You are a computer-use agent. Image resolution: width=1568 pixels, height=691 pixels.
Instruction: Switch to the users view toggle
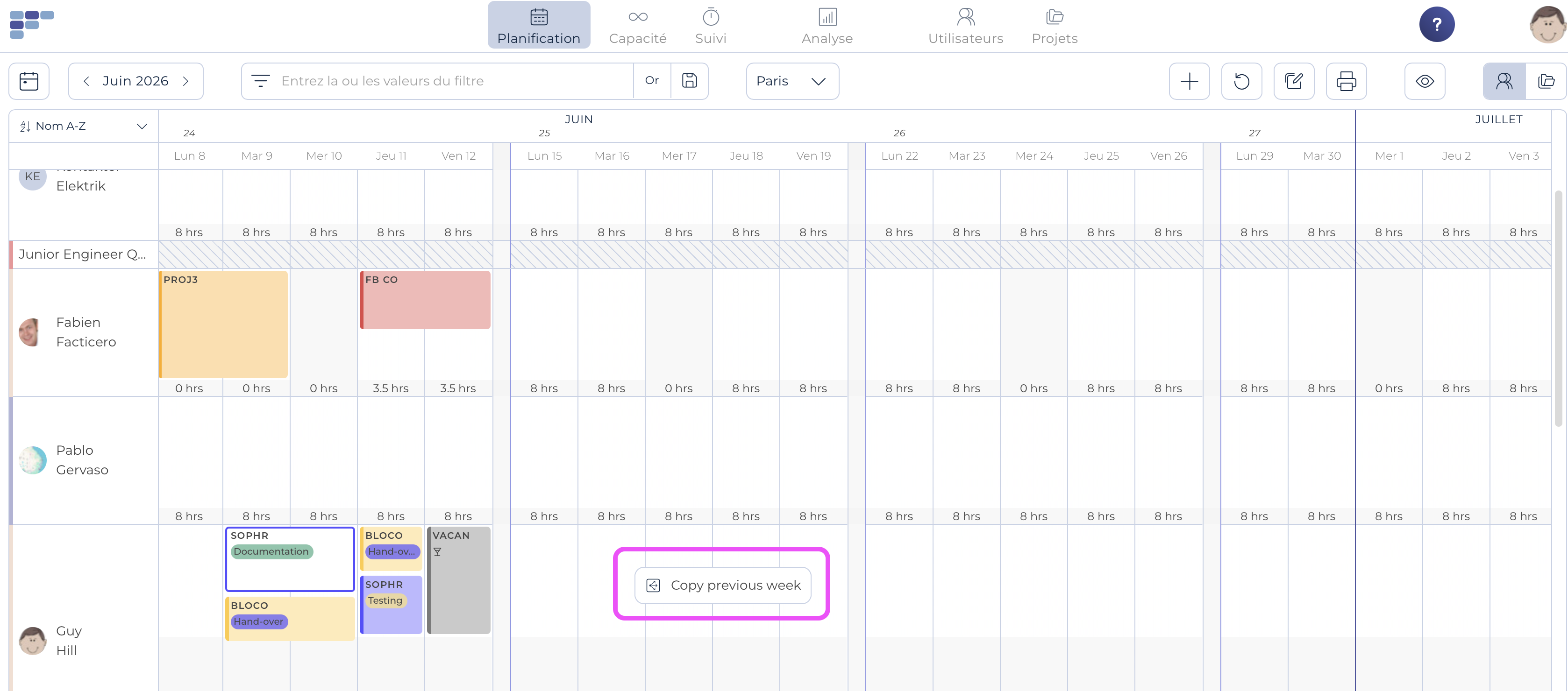coord(1504,81)
